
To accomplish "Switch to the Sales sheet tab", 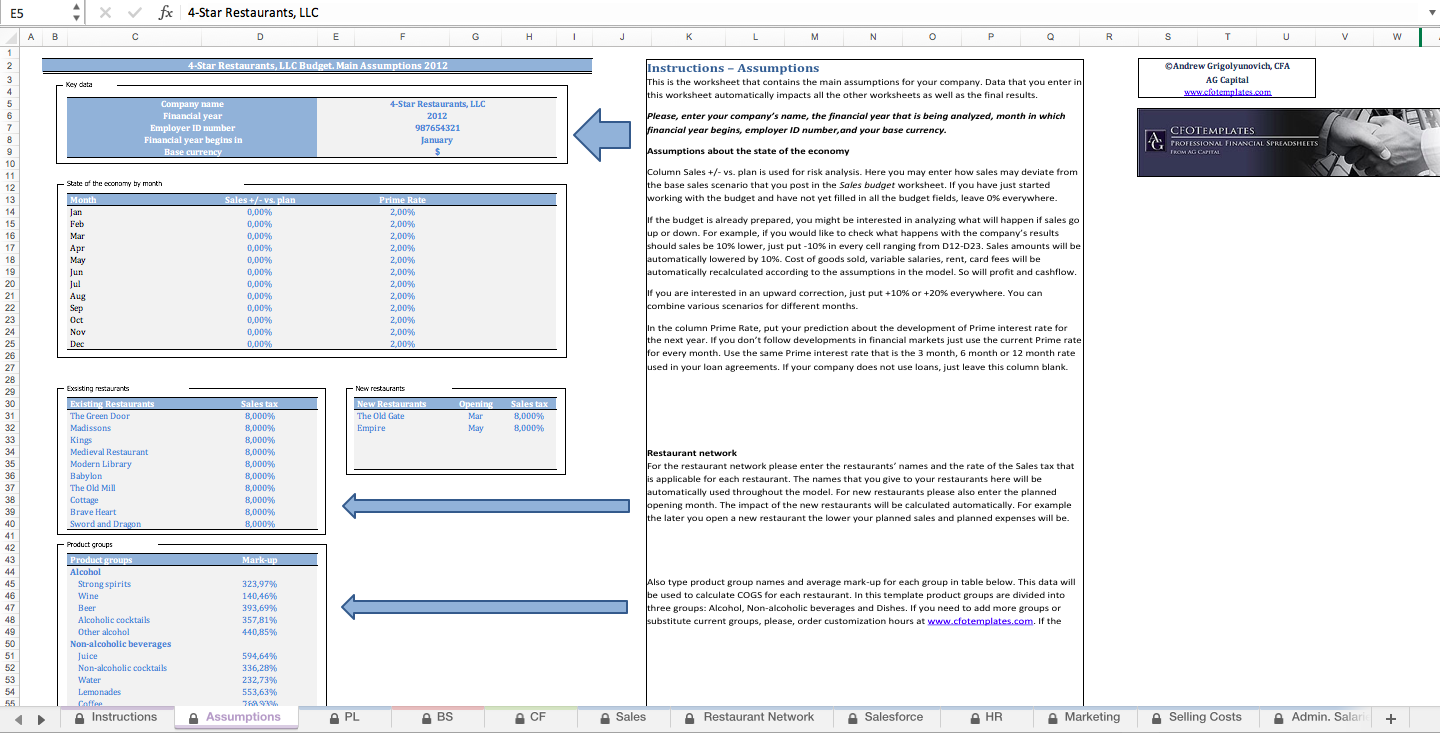I will 623,717.
